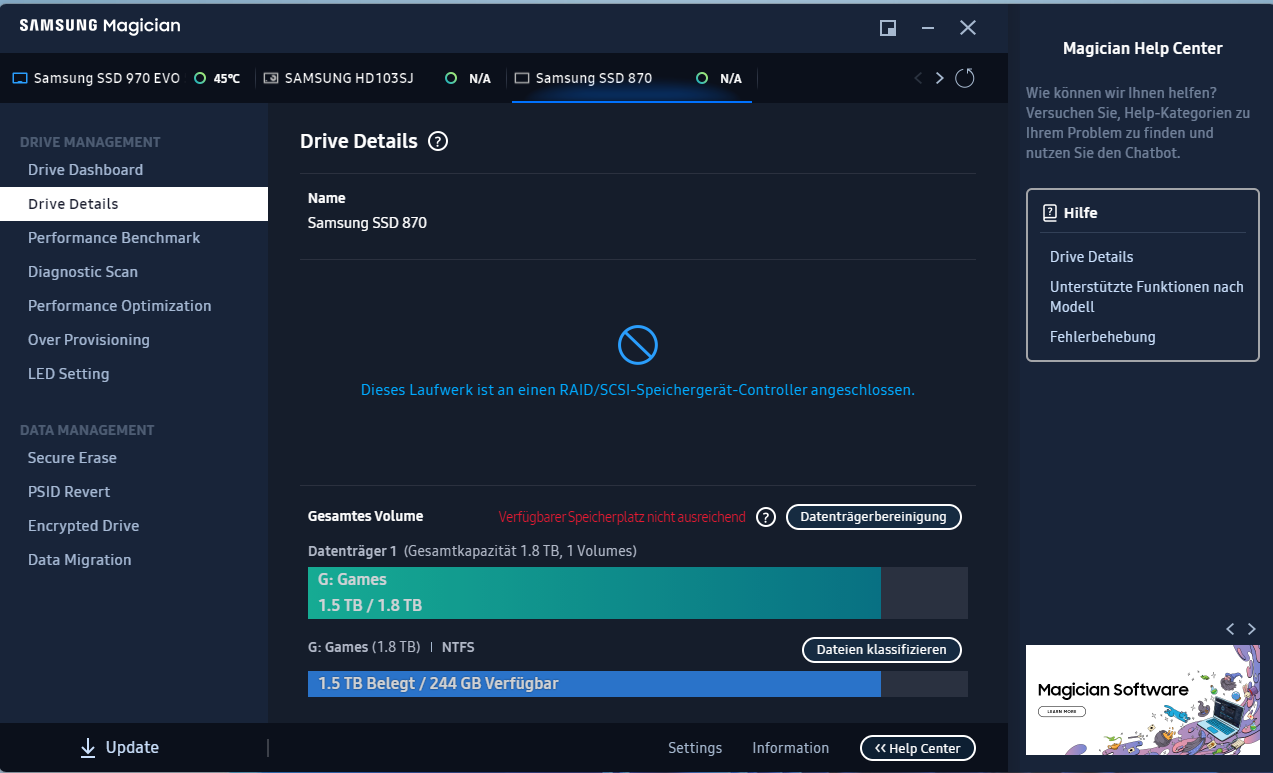This screenshot has width=1273, height=773.
Task: Click the Datenträgerbereinigung button
Action: (x=874, y=517)
